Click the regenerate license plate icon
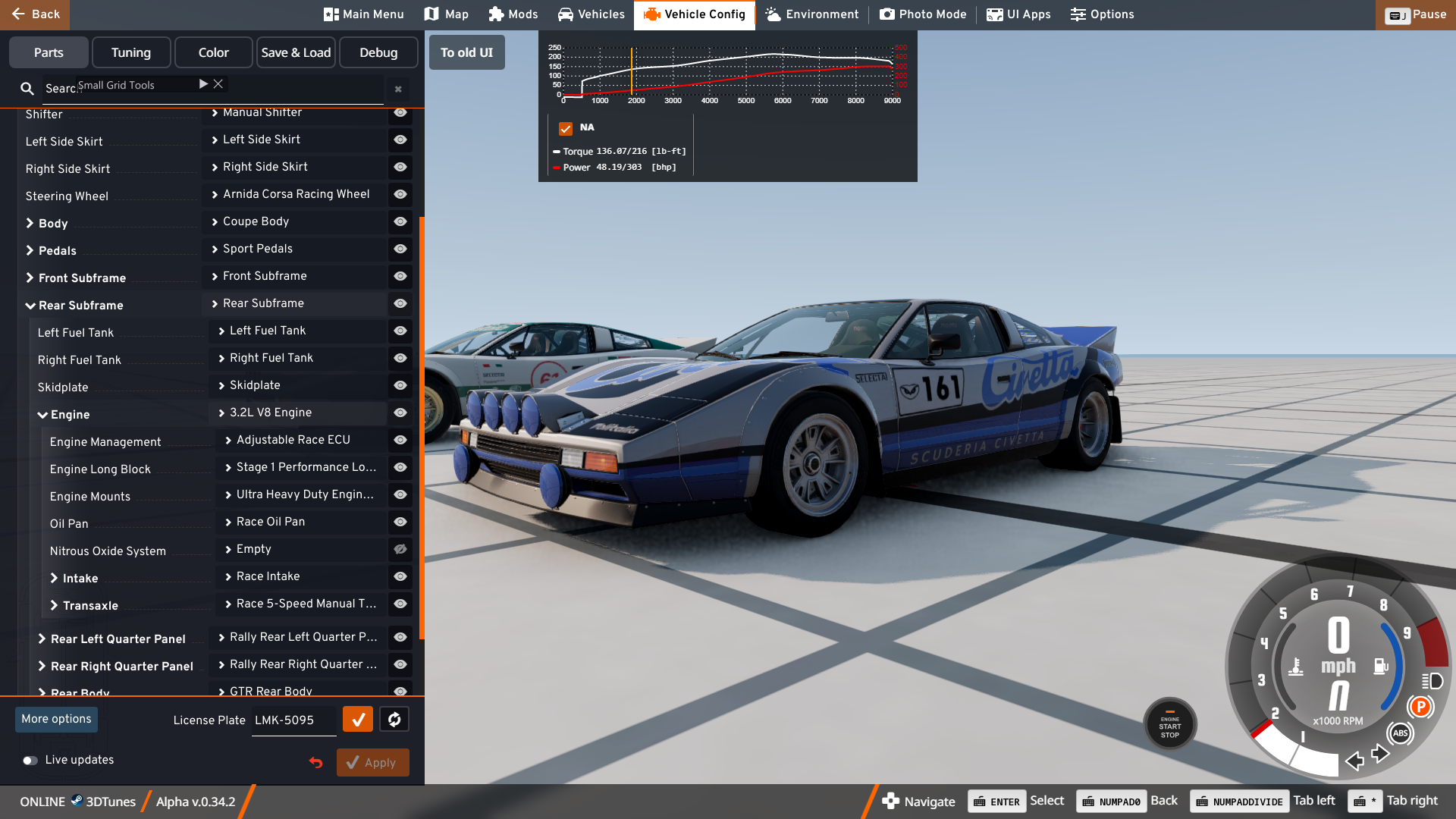The height and width of the screenshot is (819, 1456). (394, 719)
